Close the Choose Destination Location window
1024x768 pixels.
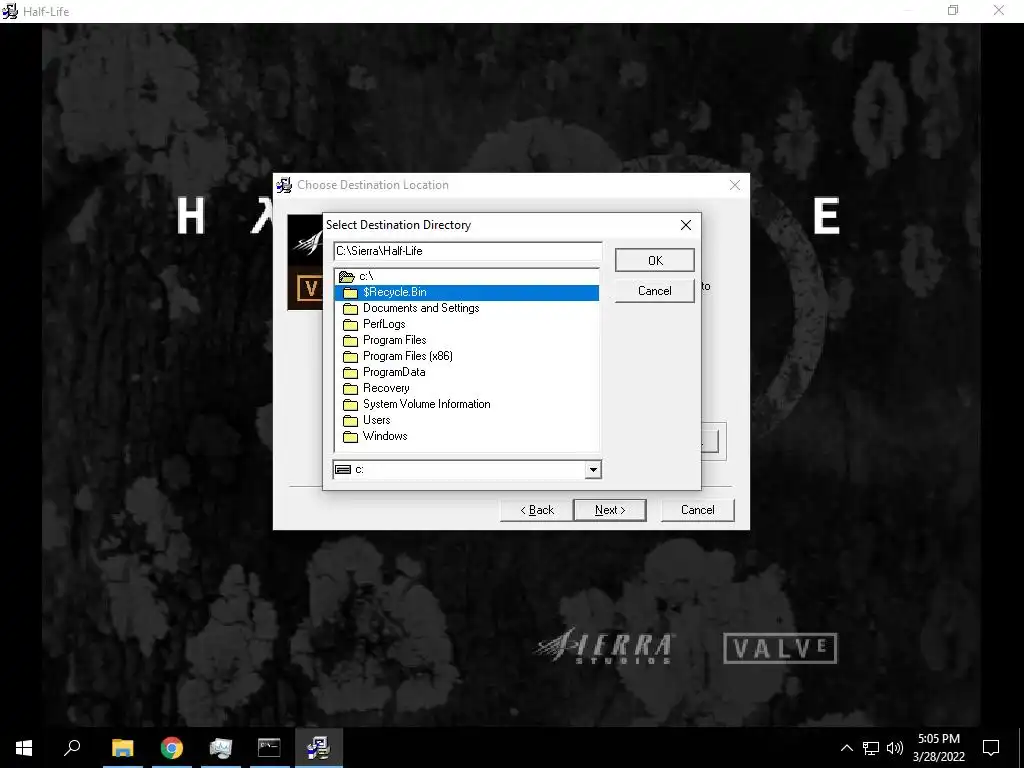click(735, 185)
